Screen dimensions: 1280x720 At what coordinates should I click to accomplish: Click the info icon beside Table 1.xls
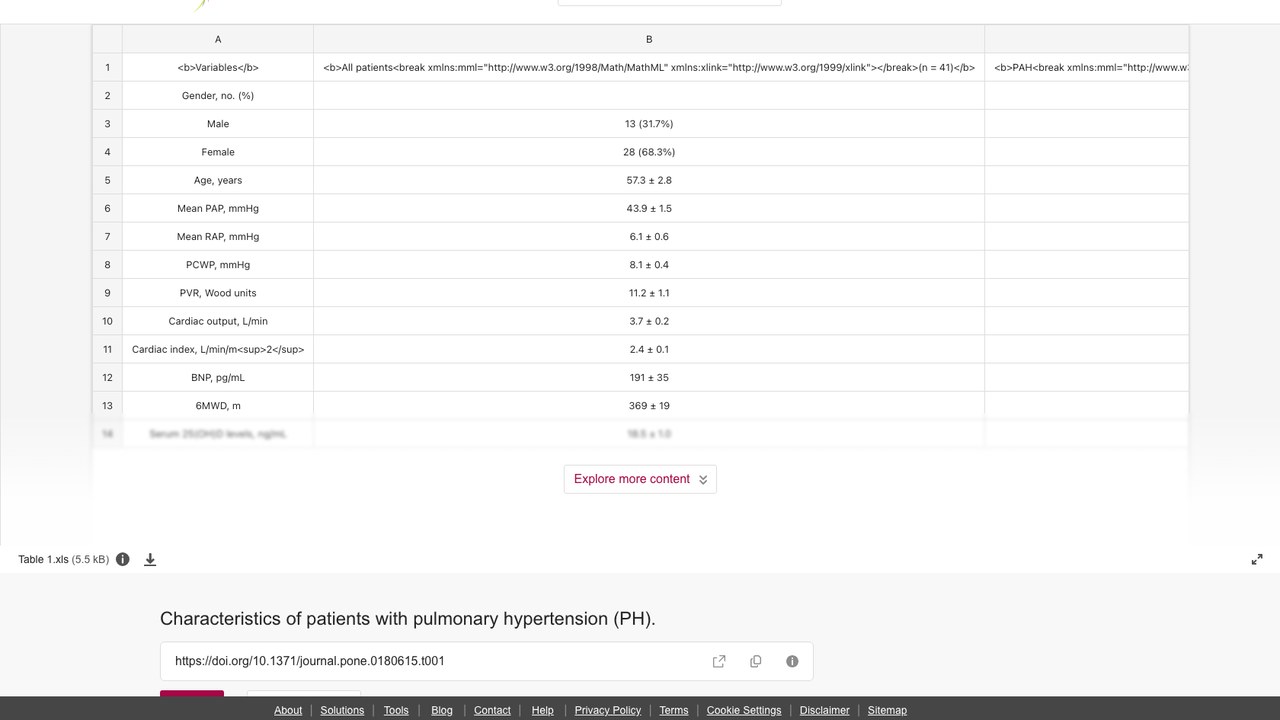click(123, 559)
